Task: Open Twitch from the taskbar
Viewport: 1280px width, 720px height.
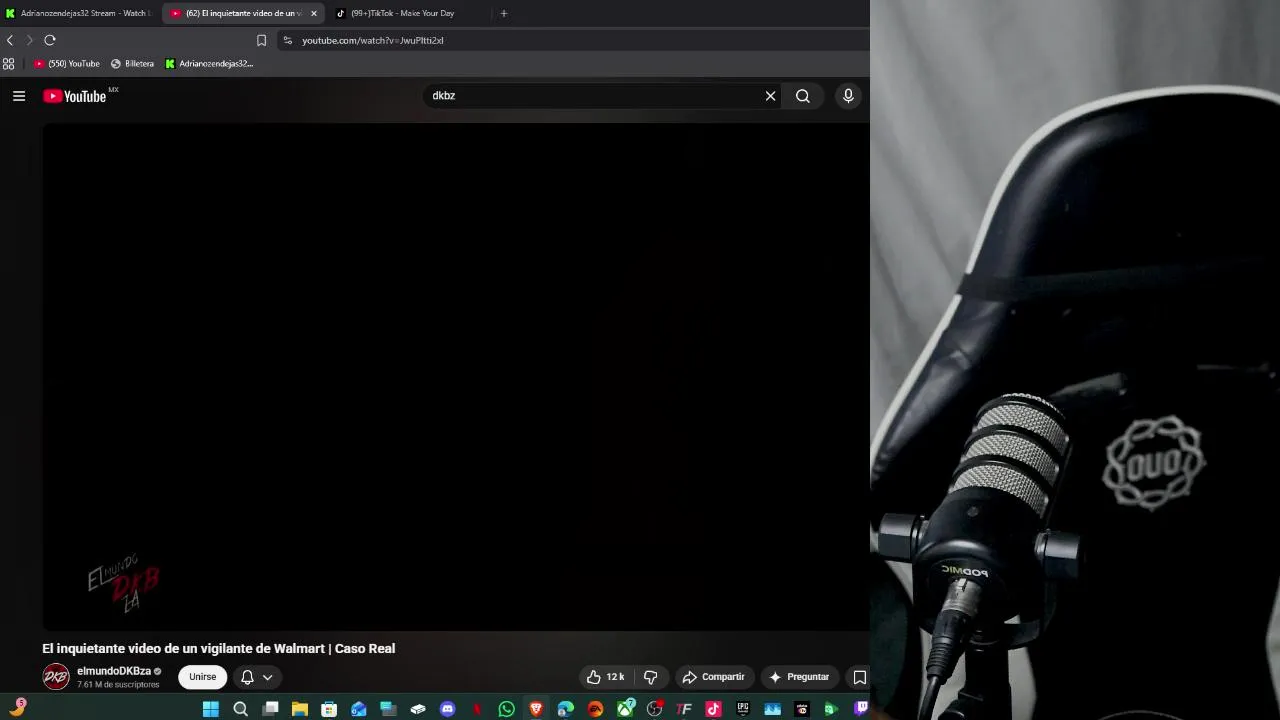Action: pyautogui.click(x=861, y=709)
